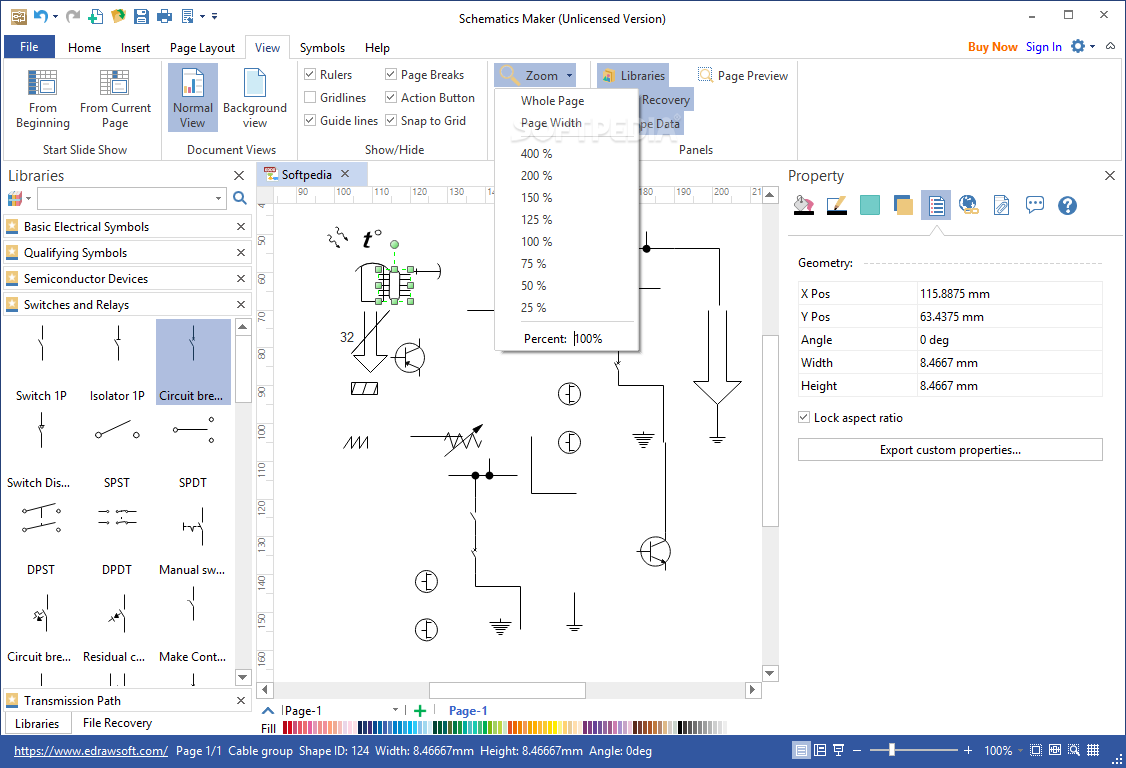Click fit page width icon in status bar
This screenshot has width=1126, height=768.
tap(1054, 750)
